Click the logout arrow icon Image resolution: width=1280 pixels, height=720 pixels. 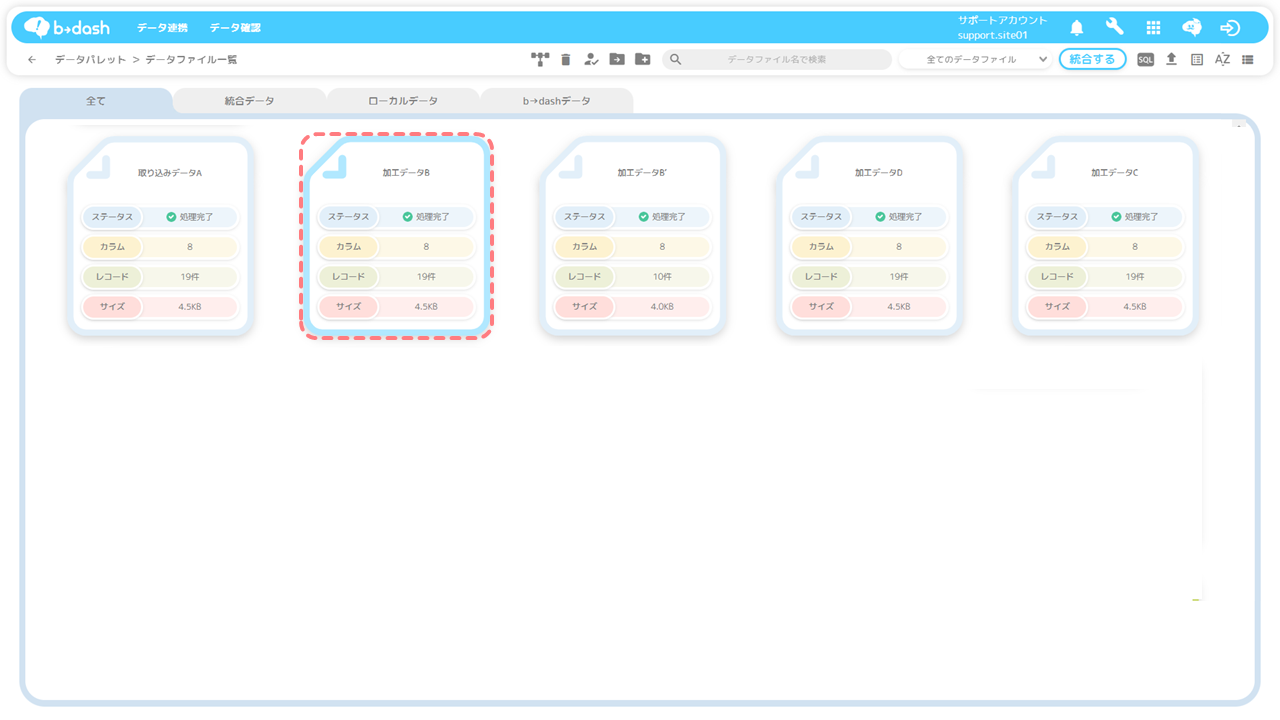point(1230,28)
